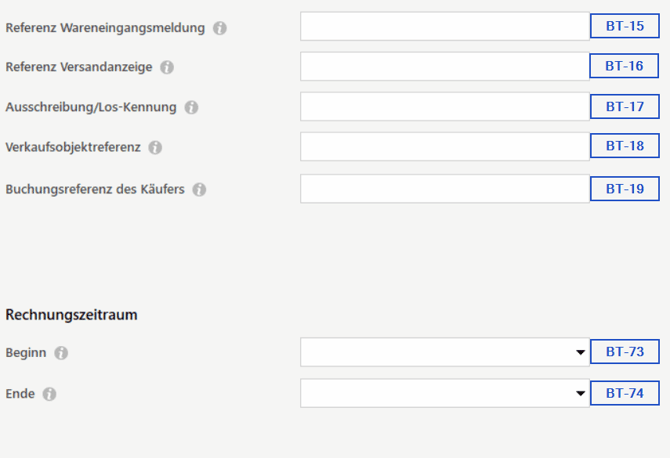Click the BT-16 tag button
This screenshot has height=458, width=670.
[x=624, y=66]
